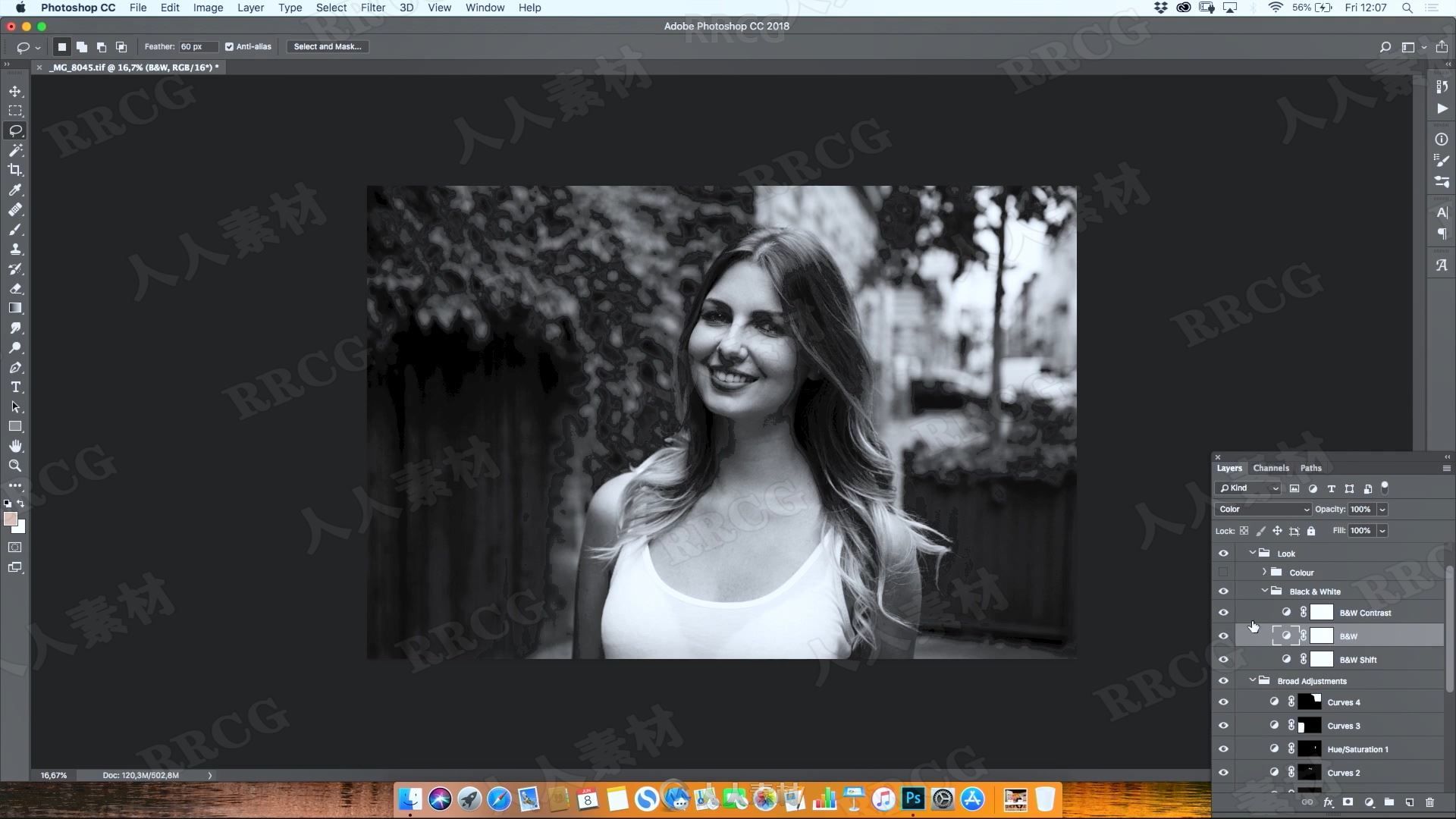The height and width of the screenshot is (819, 1456).
Task: Select the Lasso tool in toolbar
Action: 15,130
